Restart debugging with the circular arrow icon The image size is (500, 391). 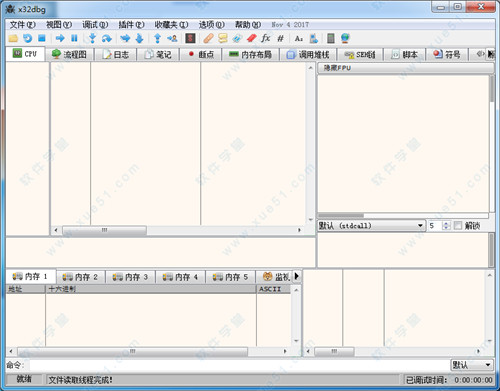27,38
